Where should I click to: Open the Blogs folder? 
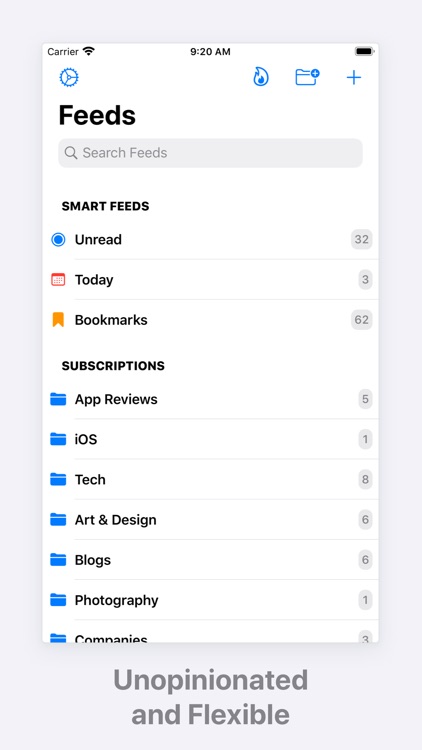coord(211,560)
